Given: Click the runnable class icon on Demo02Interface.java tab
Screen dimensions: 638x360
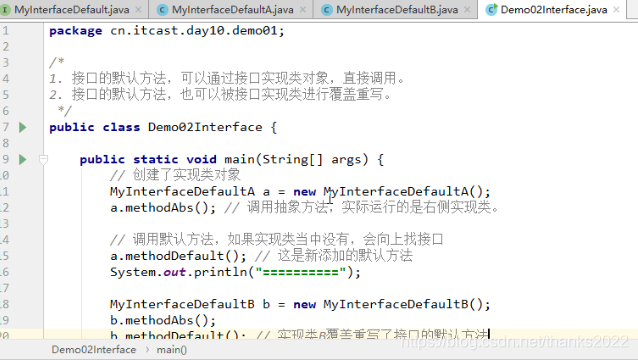Looking at the screenshot, I should click(492, 9).
